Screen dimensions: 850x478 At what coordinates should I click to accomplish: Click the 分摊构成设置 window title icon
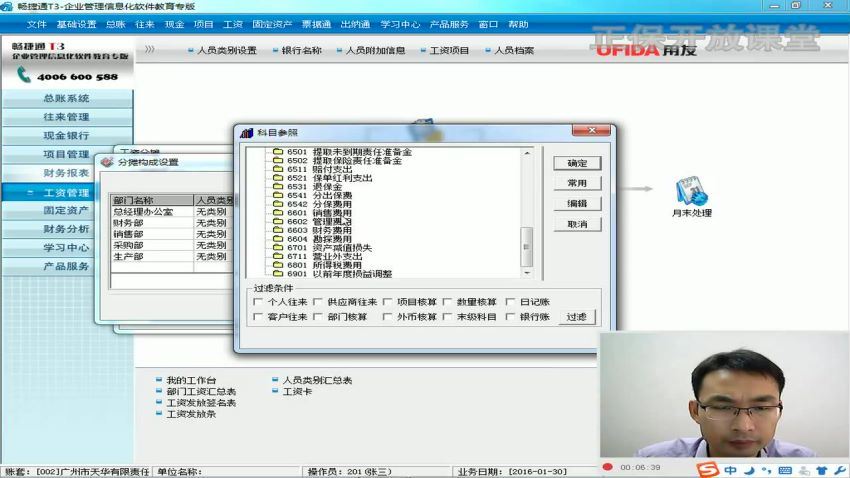[x=107, y=162]
